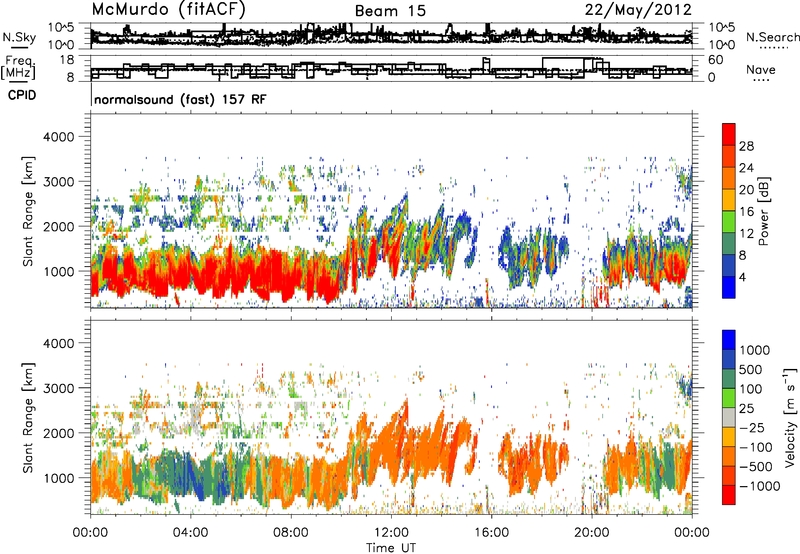Pick the red bottom segment of the velocity colorbar
Image resolution: width=800 pixels, height=554 pixels.
[x=729, y=495]
